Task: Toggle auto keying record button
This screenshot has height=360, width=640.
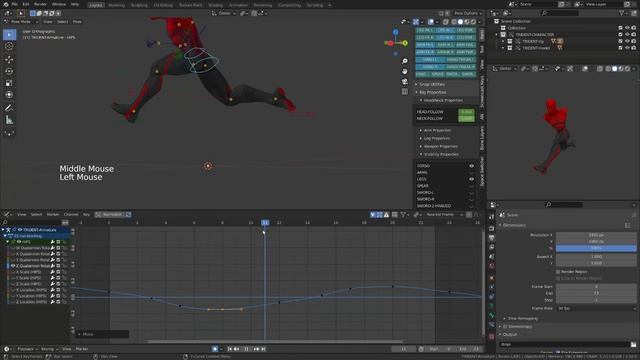Action: 215,349
